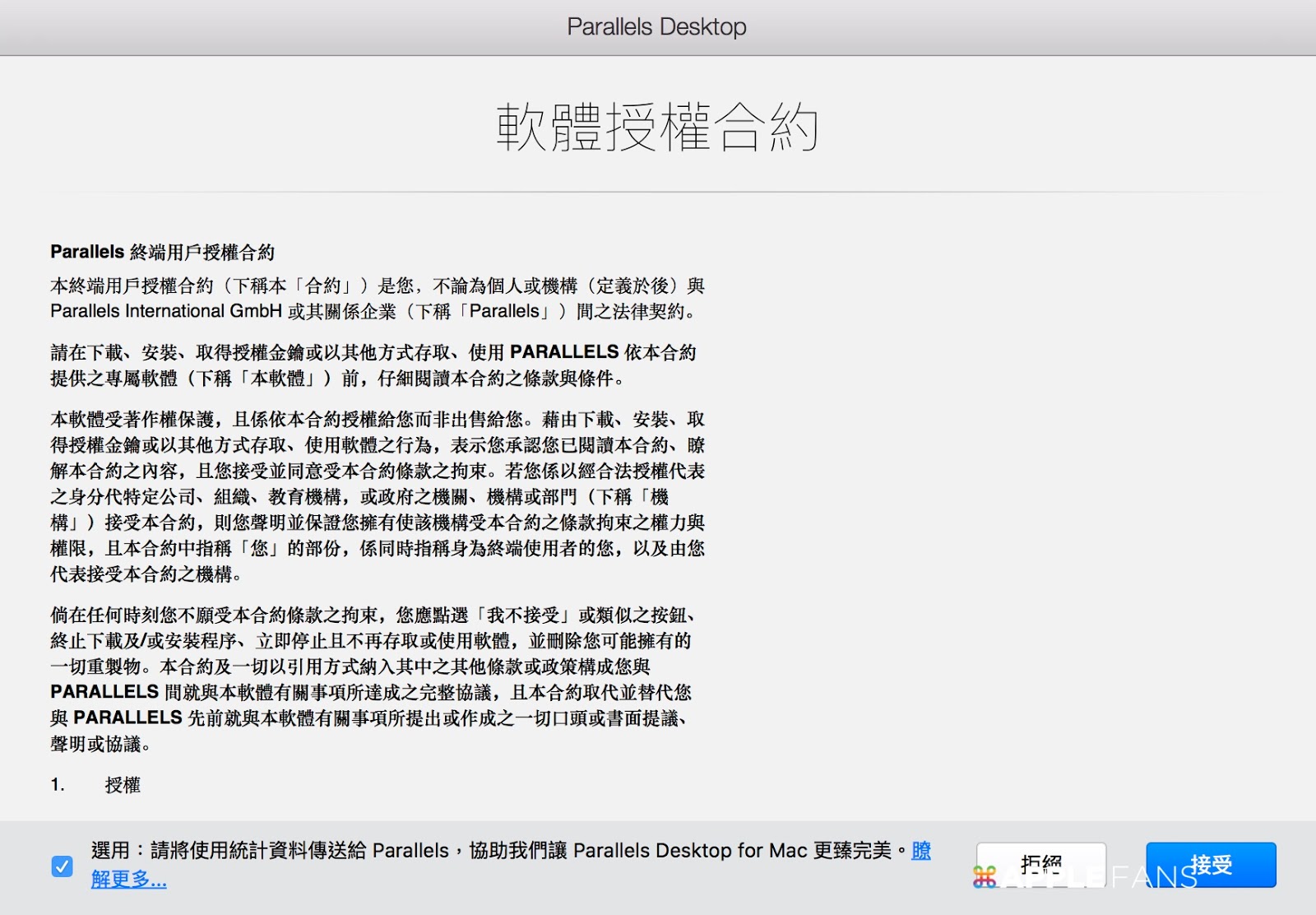
Task: Uncheck the usage statistics opt-in checkbox
Action: [x=62, y=866]
